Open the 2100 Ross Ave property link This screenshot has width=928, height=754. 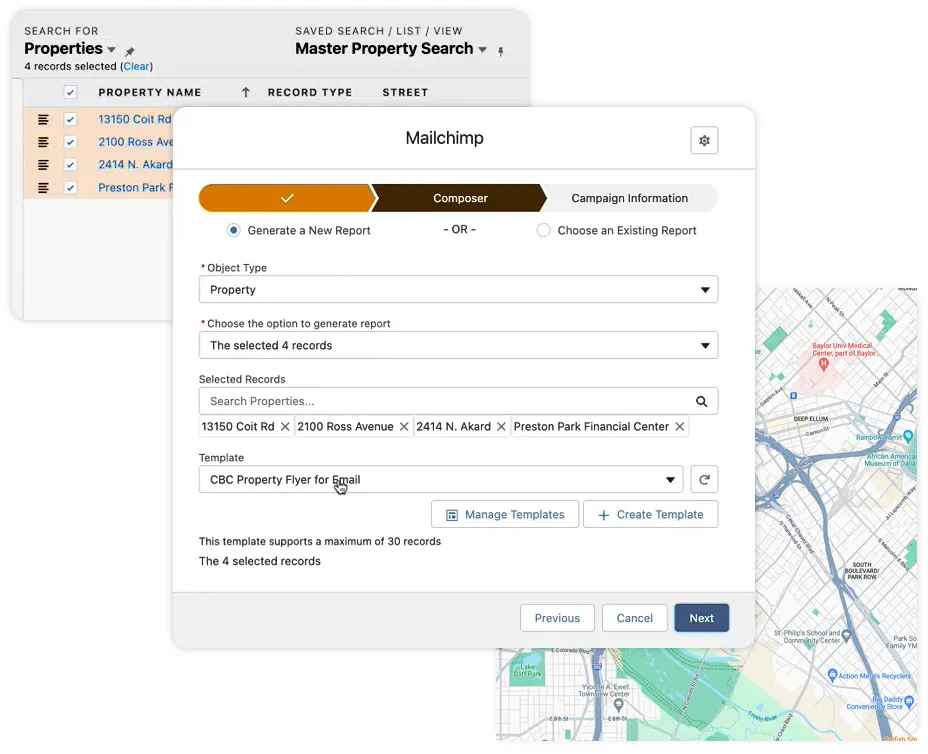(136, 142)
